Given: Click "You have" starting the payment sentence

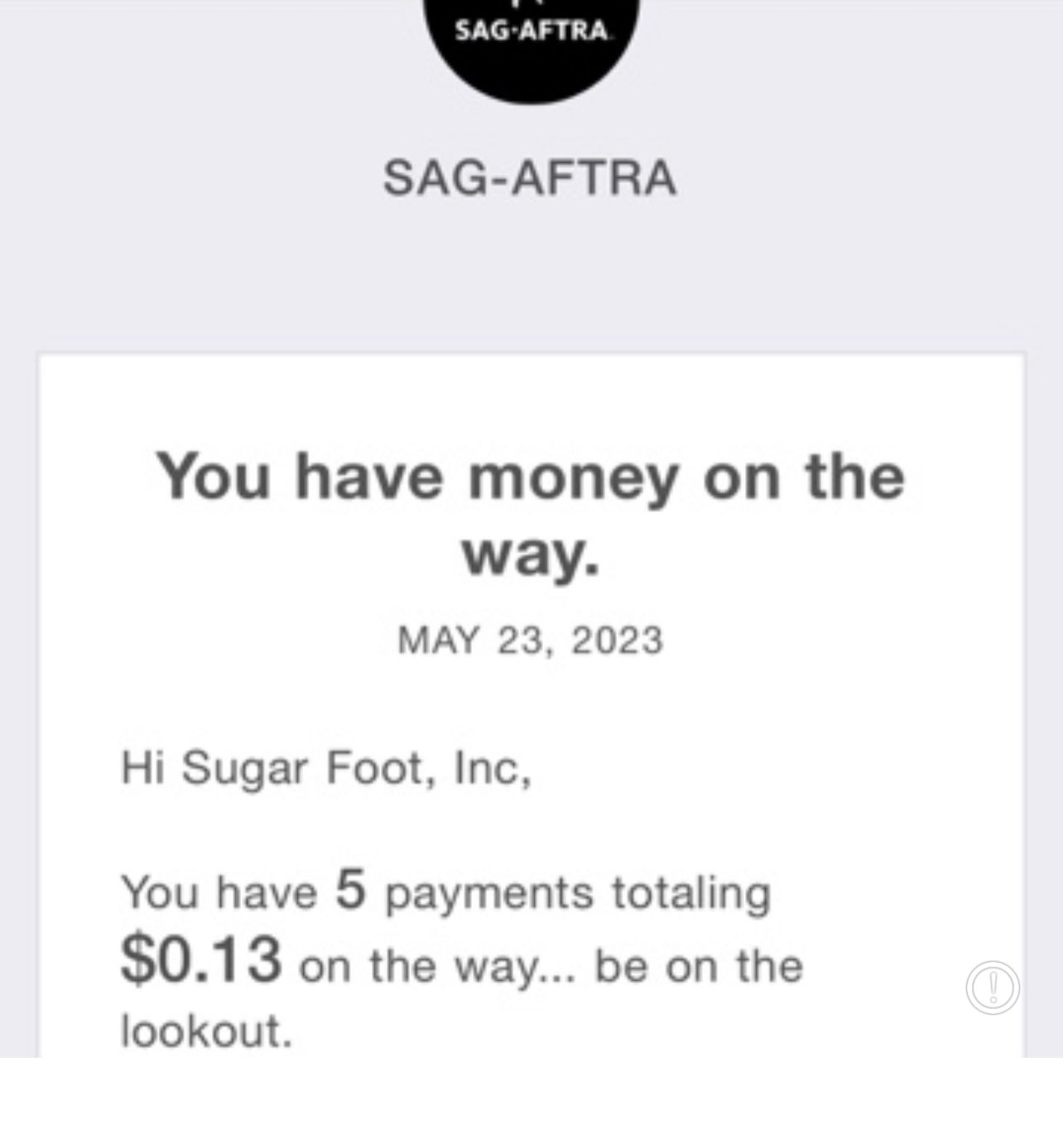Looking at the screenshot, I should (219, 893).
